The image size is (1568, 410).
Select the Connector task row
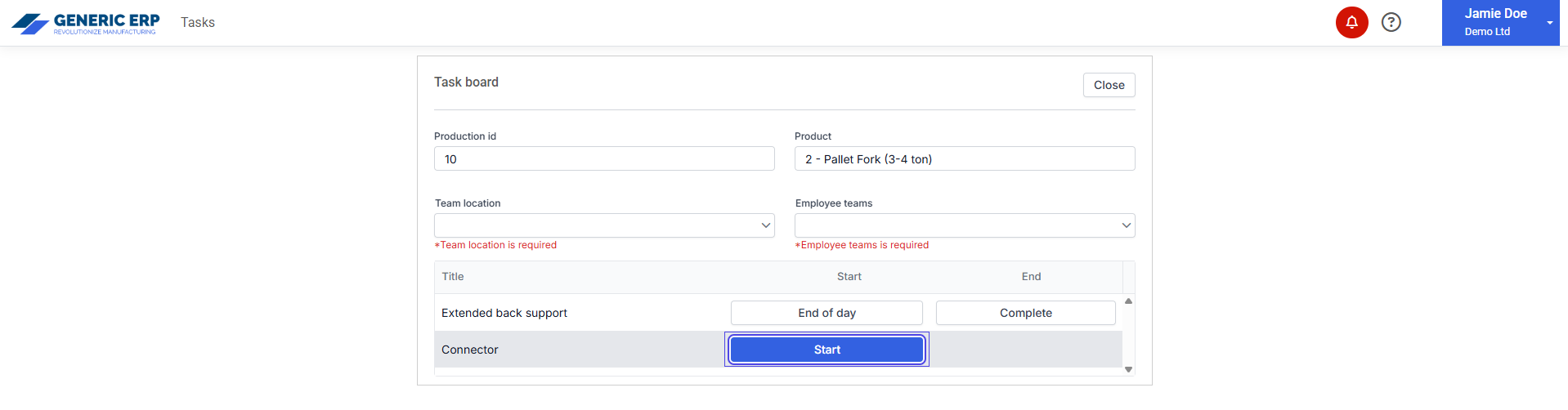tap(470, 350)
